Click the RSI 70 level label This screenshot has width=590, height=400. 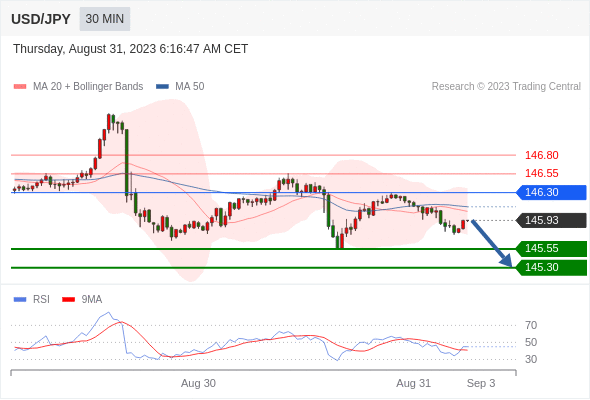pos(531,325)
